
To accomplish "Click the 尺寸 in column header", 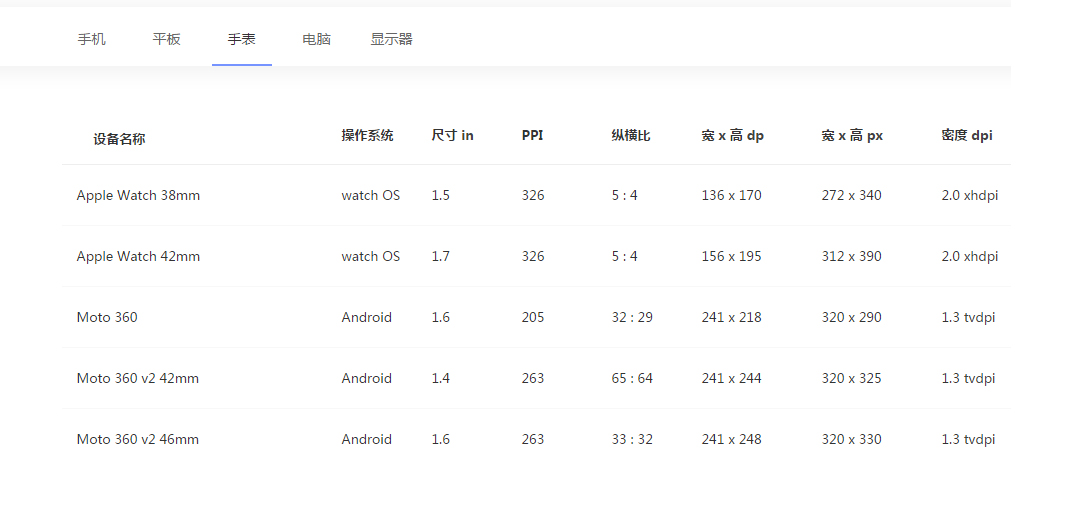I will tap(452, 135).
